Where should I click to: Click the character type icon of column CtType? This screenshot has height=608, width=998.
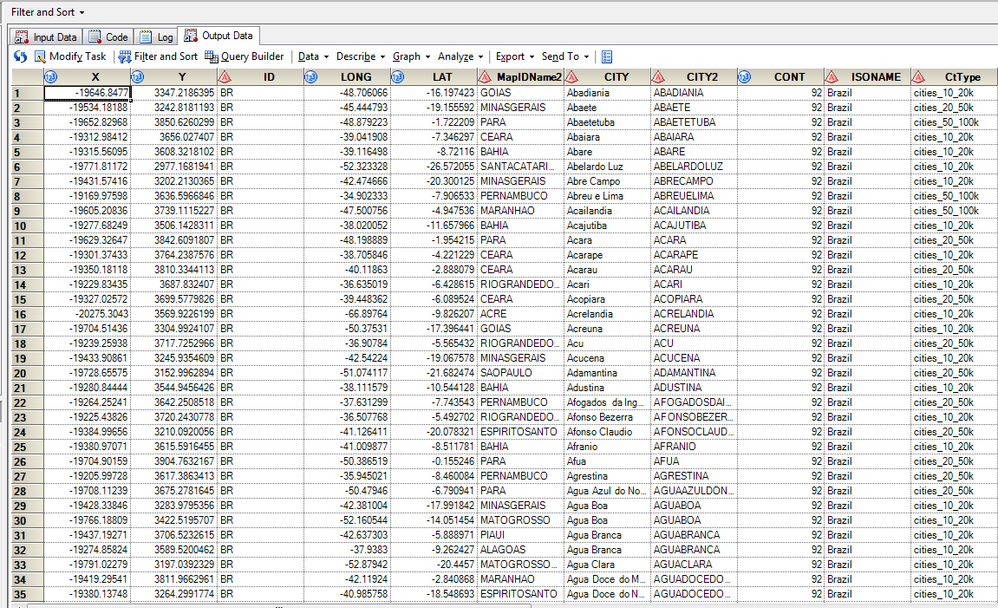[x=918, y=77]
